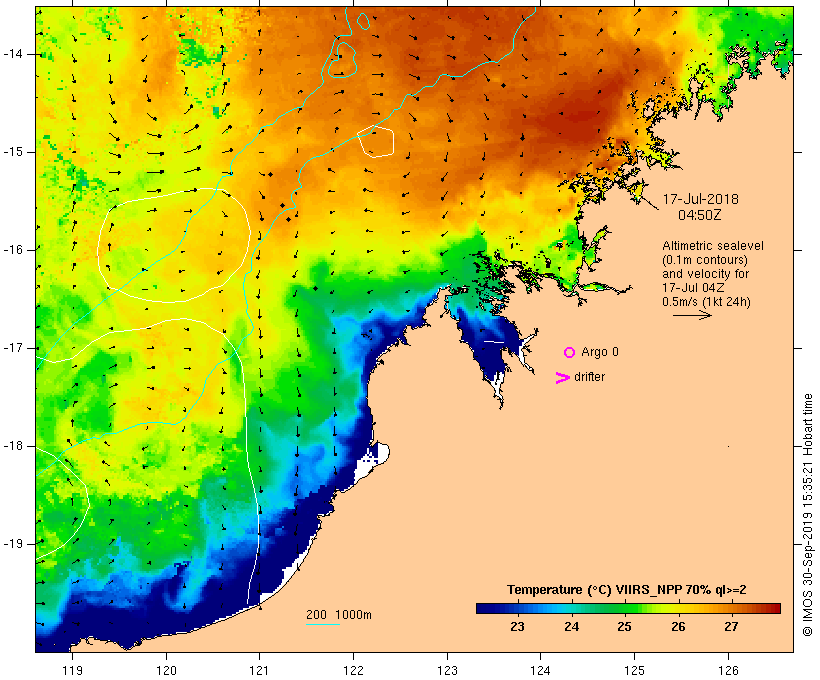Click the Argo 0 legend label

click(600, 352)
